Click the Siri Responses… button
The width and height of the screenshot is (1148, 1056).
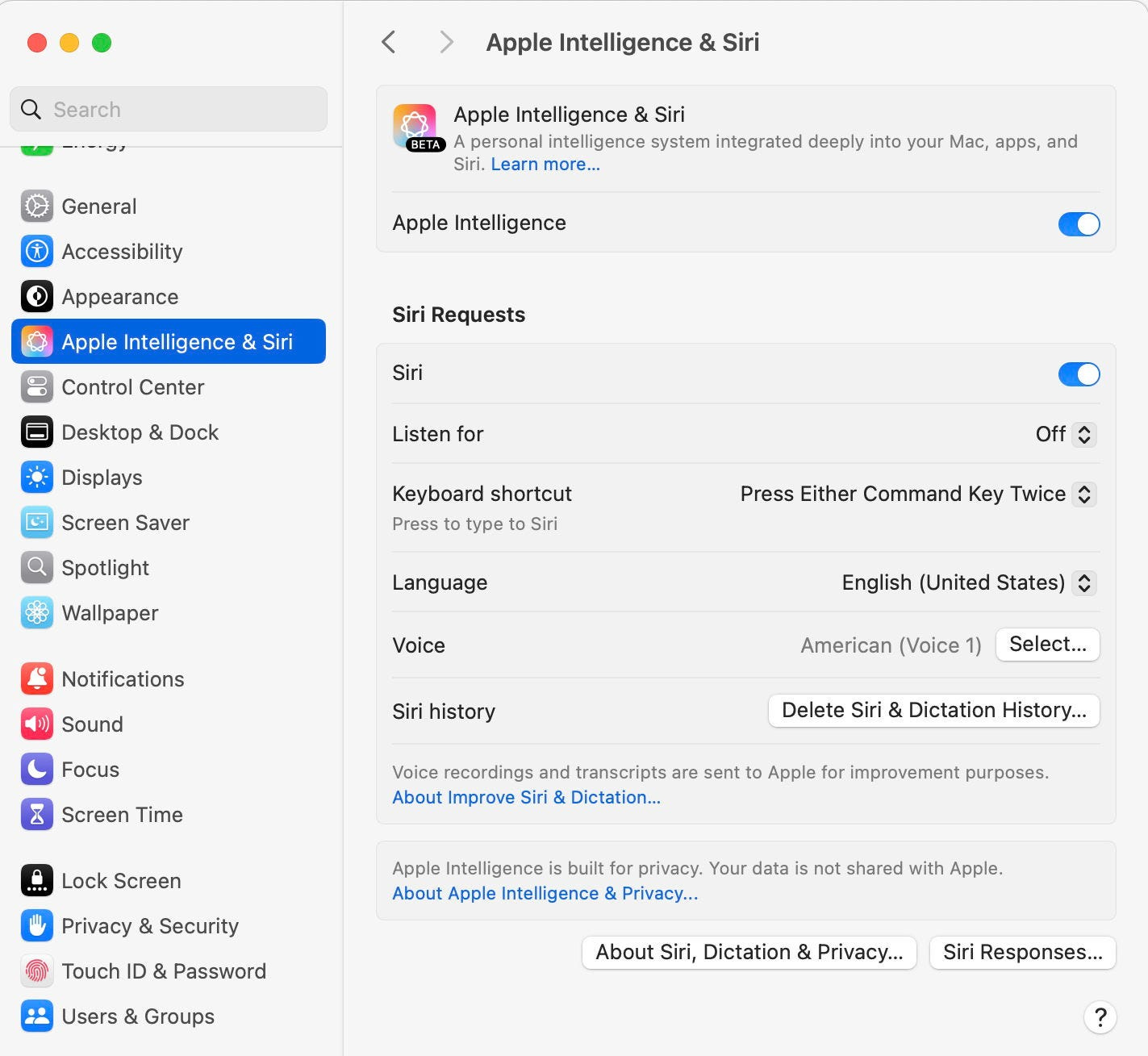1023,953
